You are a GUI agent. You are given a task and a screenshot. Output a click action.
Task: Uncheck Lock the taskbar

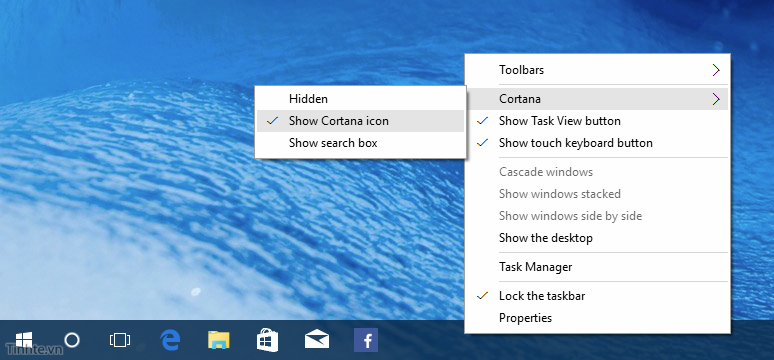[597, 296]
